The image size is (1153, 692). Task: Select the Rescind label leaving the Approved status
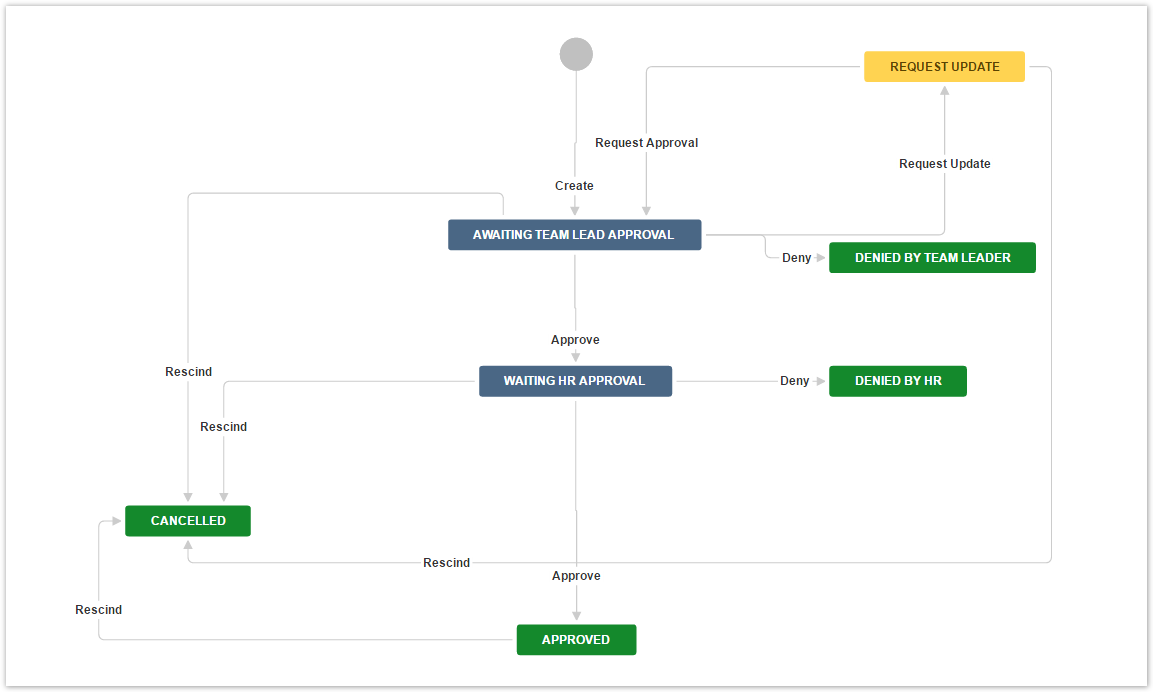(98, 610)
